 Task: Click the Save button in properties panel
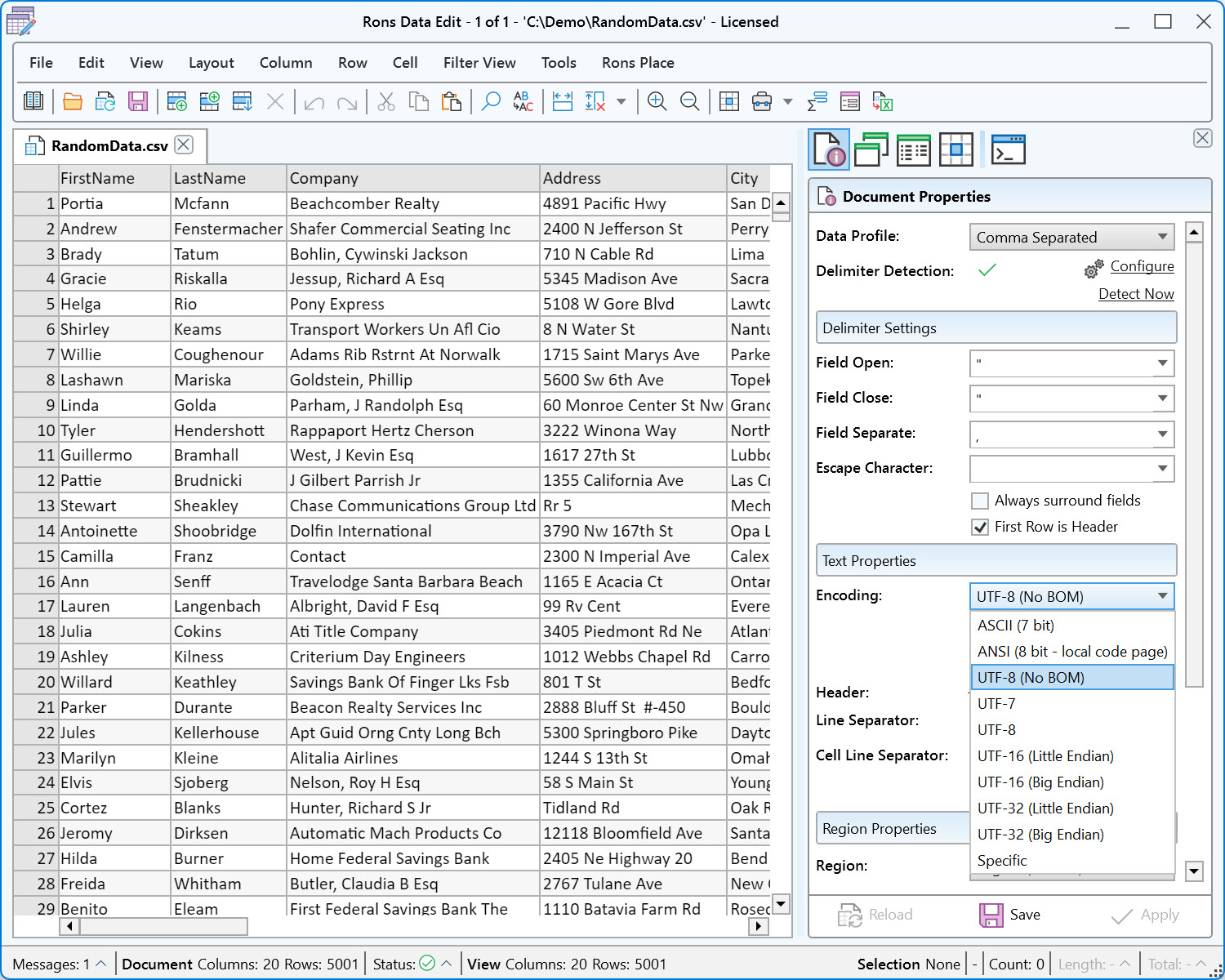(x=1010, y=915)
